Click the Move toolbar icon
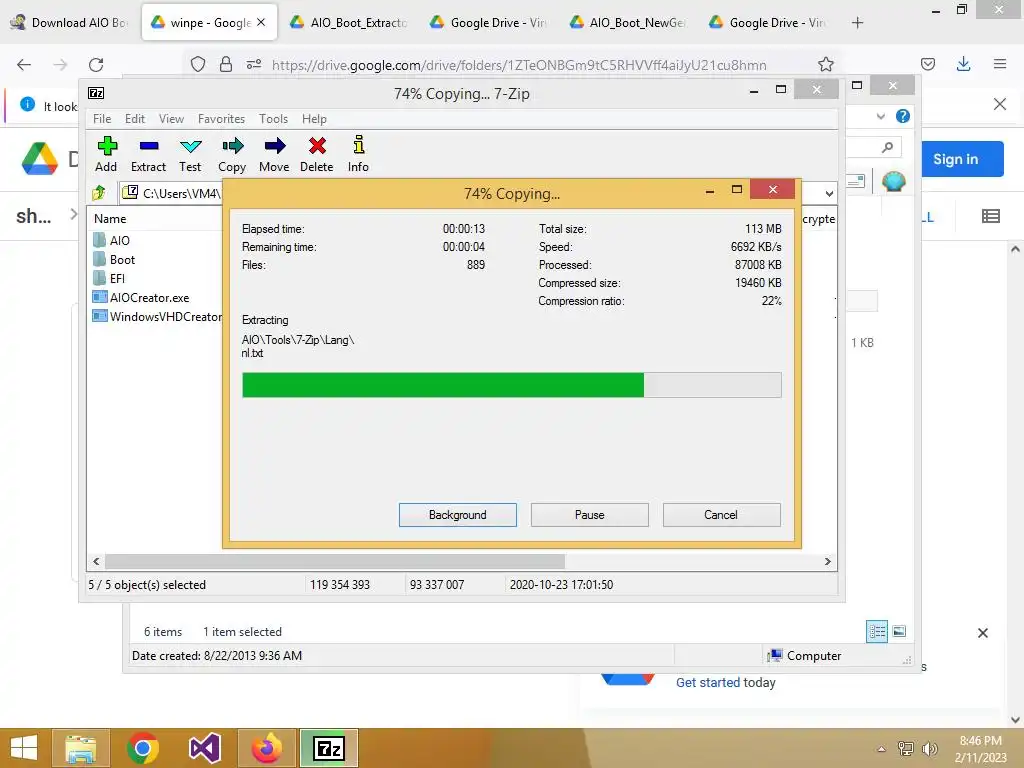The image size is (1024, 768). tap(274, 154)
